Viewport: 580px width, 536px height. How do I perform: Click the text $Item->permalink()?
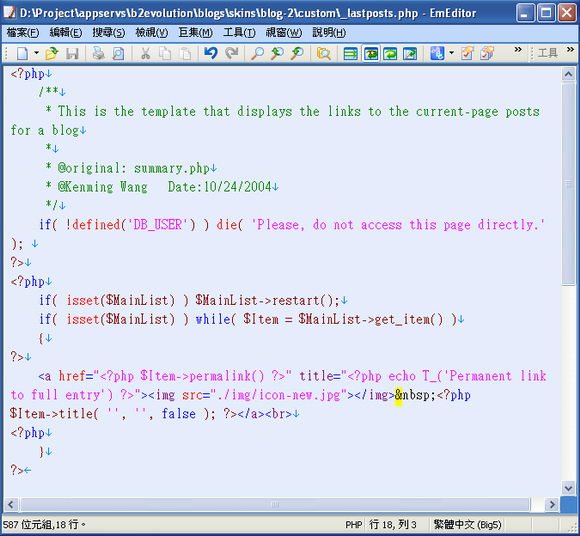pyautogui.click(x=202, y=376)
